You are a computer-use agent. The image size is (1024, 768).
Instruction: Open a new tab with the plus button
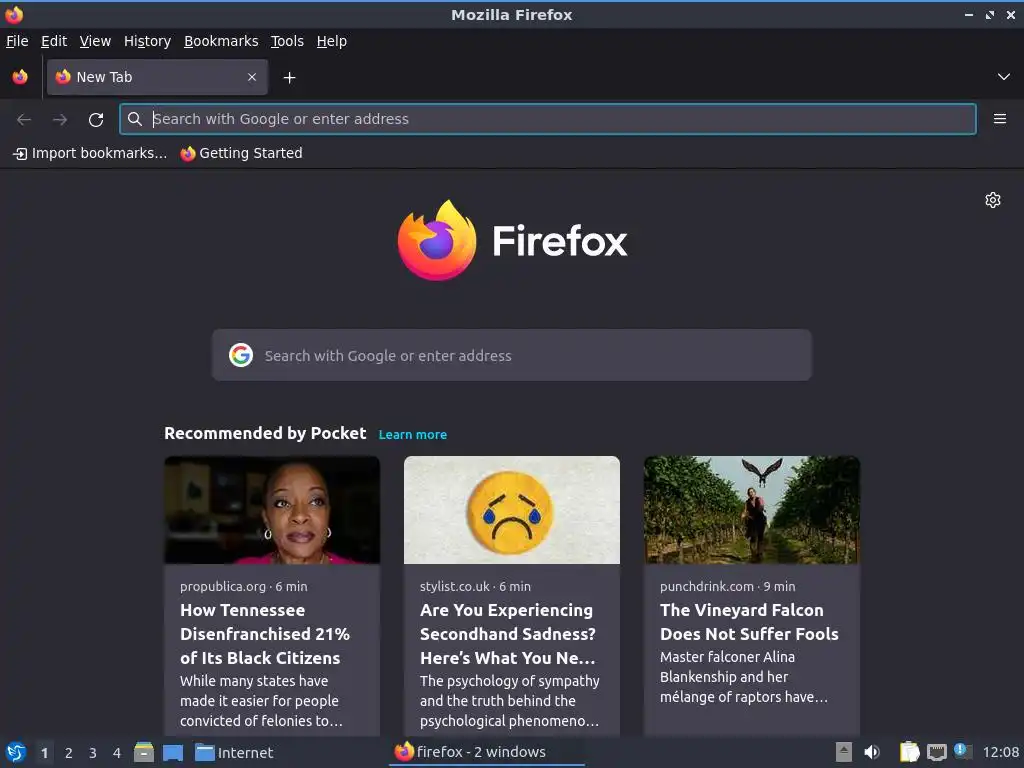point(289,78)
